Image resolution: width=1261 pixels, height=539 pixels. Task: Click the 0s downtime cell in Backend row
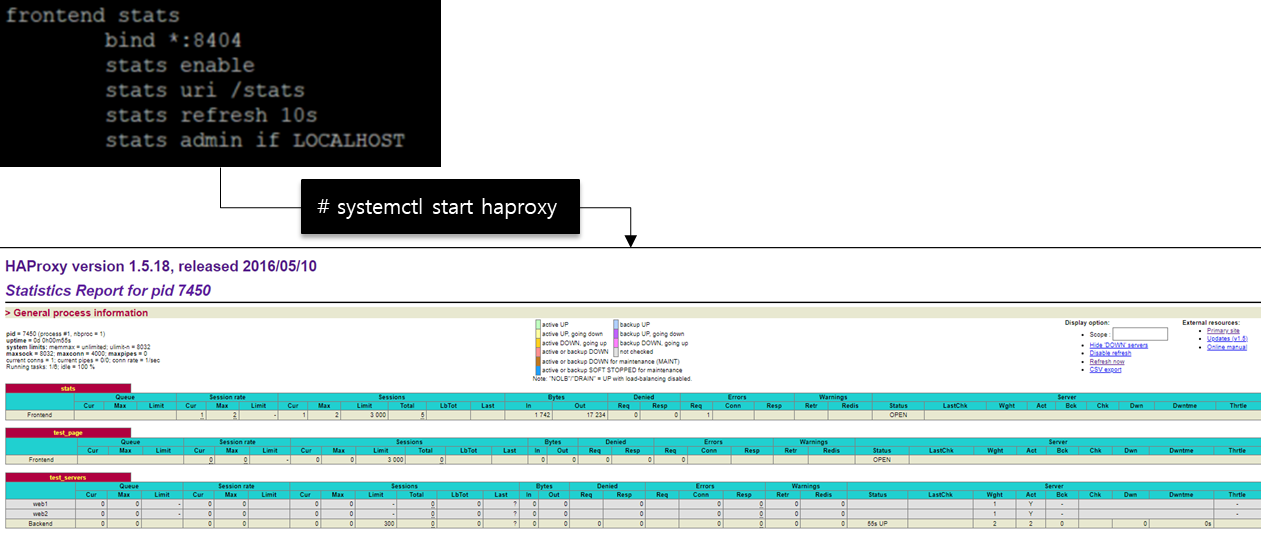pyautogui.click(x=1182, y=522)
